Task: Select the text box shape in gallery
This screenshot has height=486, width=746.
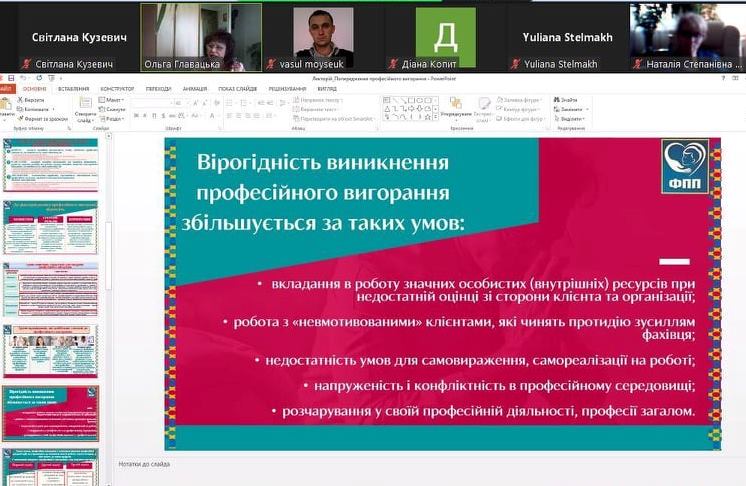Action: coord(386,100)
